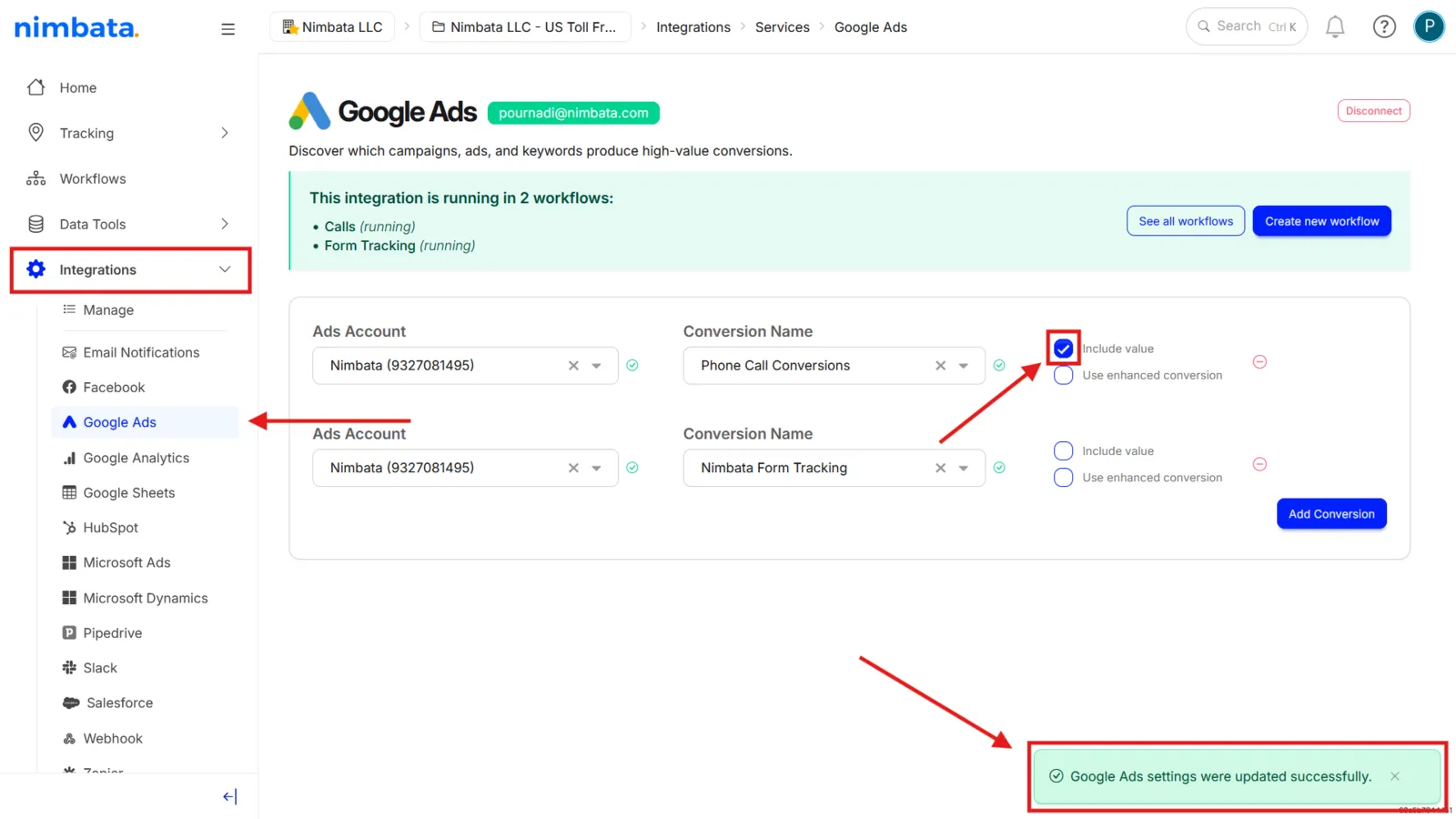Check Include value for Nimbata Form Tracking
The width and height of the screenshot is (1456, 819).
coord(1063,451)
